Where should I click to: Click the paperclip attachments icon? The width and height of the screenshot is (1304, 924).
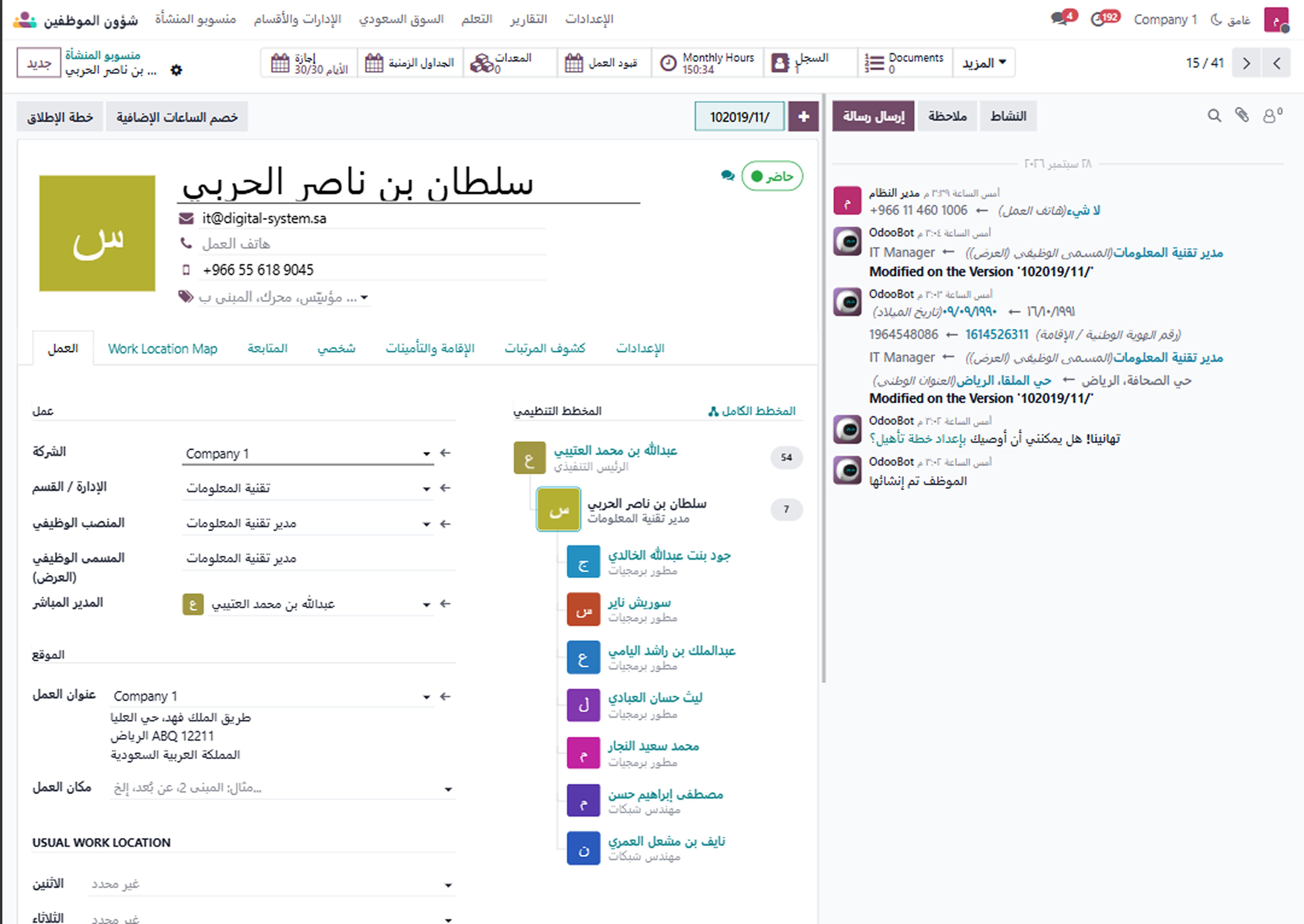point(1242,115)
